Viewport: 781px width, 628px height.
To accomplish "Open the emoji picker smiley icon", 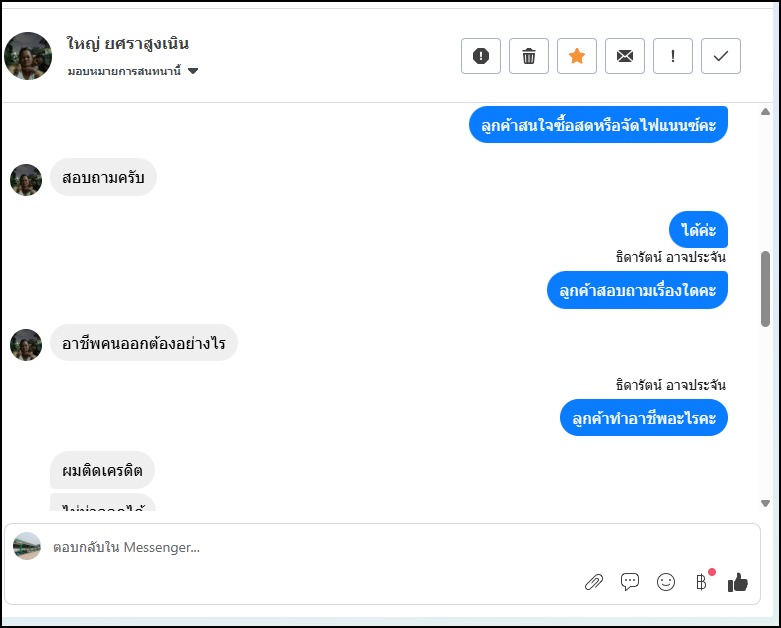I will tap(666, 582).
